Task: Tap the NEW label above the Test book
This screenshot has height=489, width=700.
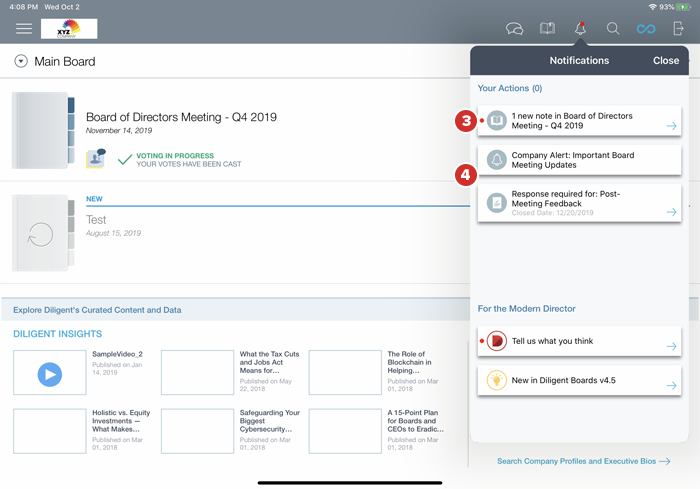Action: tap(94, 199)
